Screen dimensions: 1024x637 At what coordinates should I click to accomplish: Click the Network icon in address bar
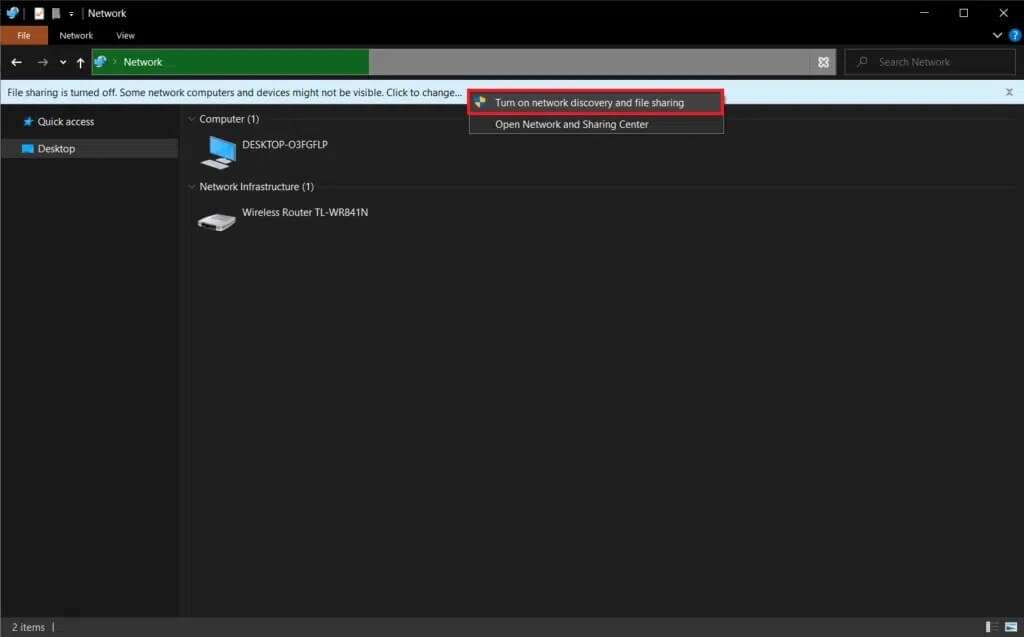pos(101,61)
